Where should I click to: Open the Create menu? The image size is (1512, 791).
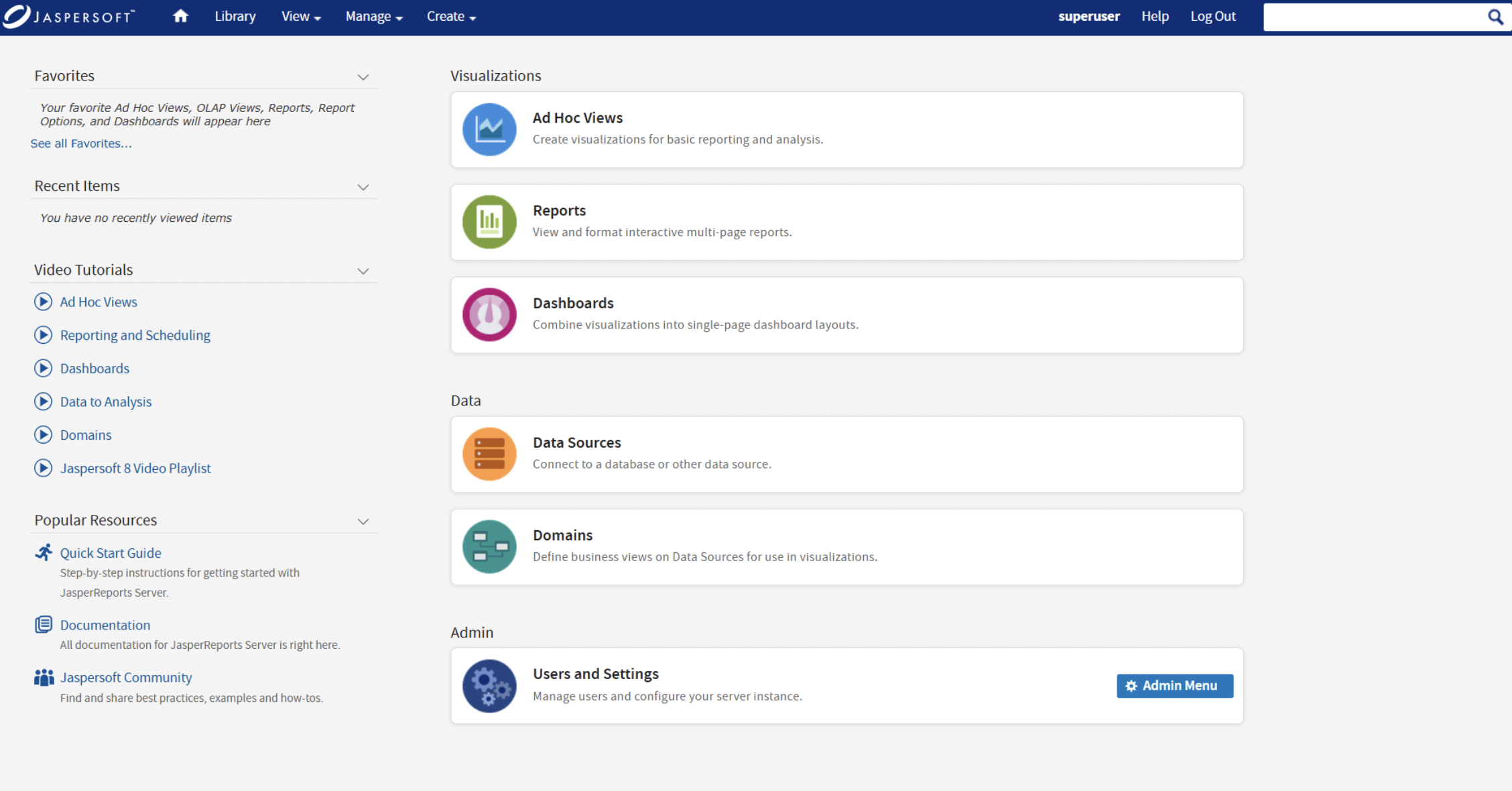click(x=451, y=17)
